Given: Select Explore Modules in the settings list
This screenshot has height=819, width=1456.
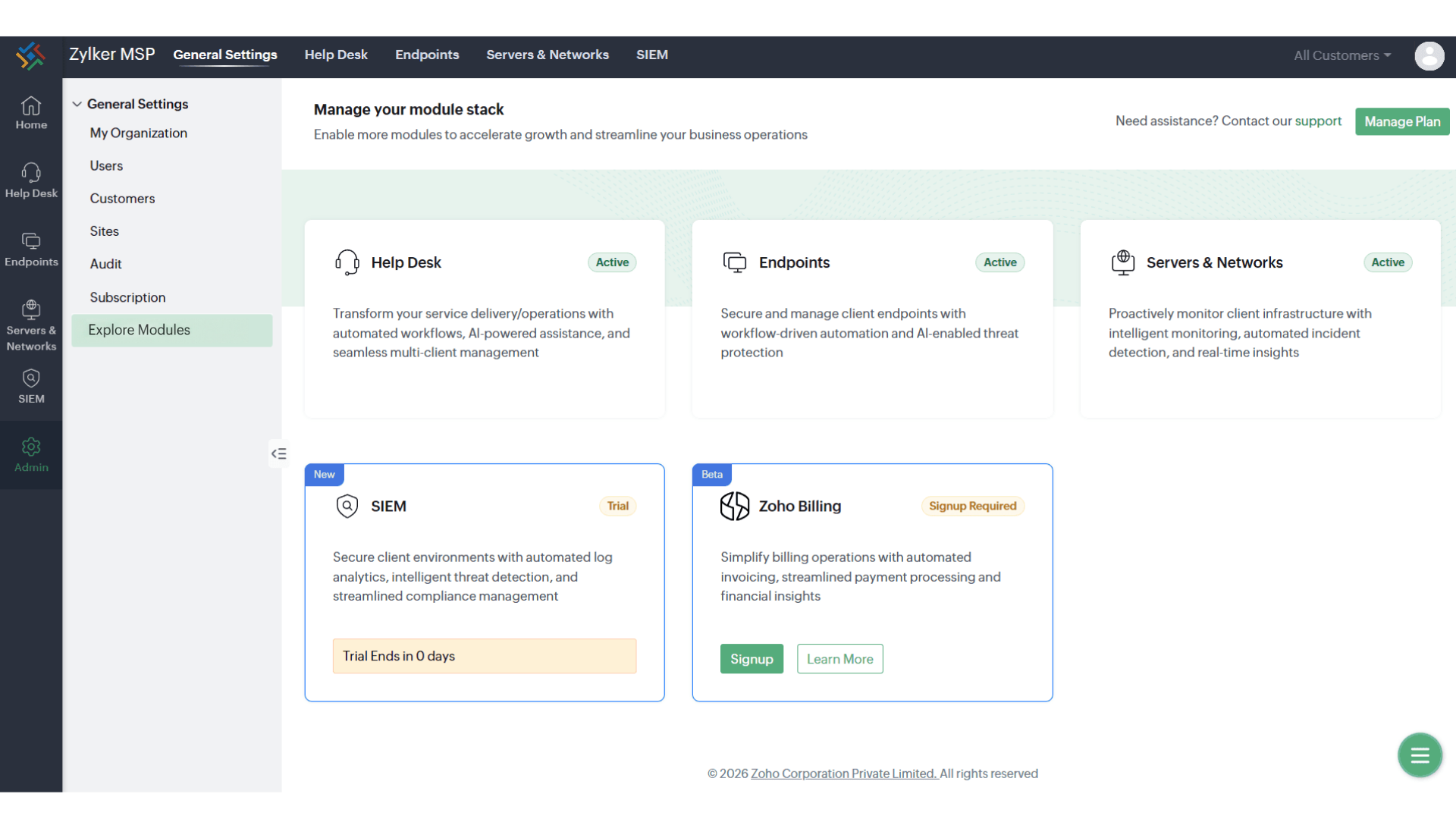Looking at the screenshot, I should [171, 330].
